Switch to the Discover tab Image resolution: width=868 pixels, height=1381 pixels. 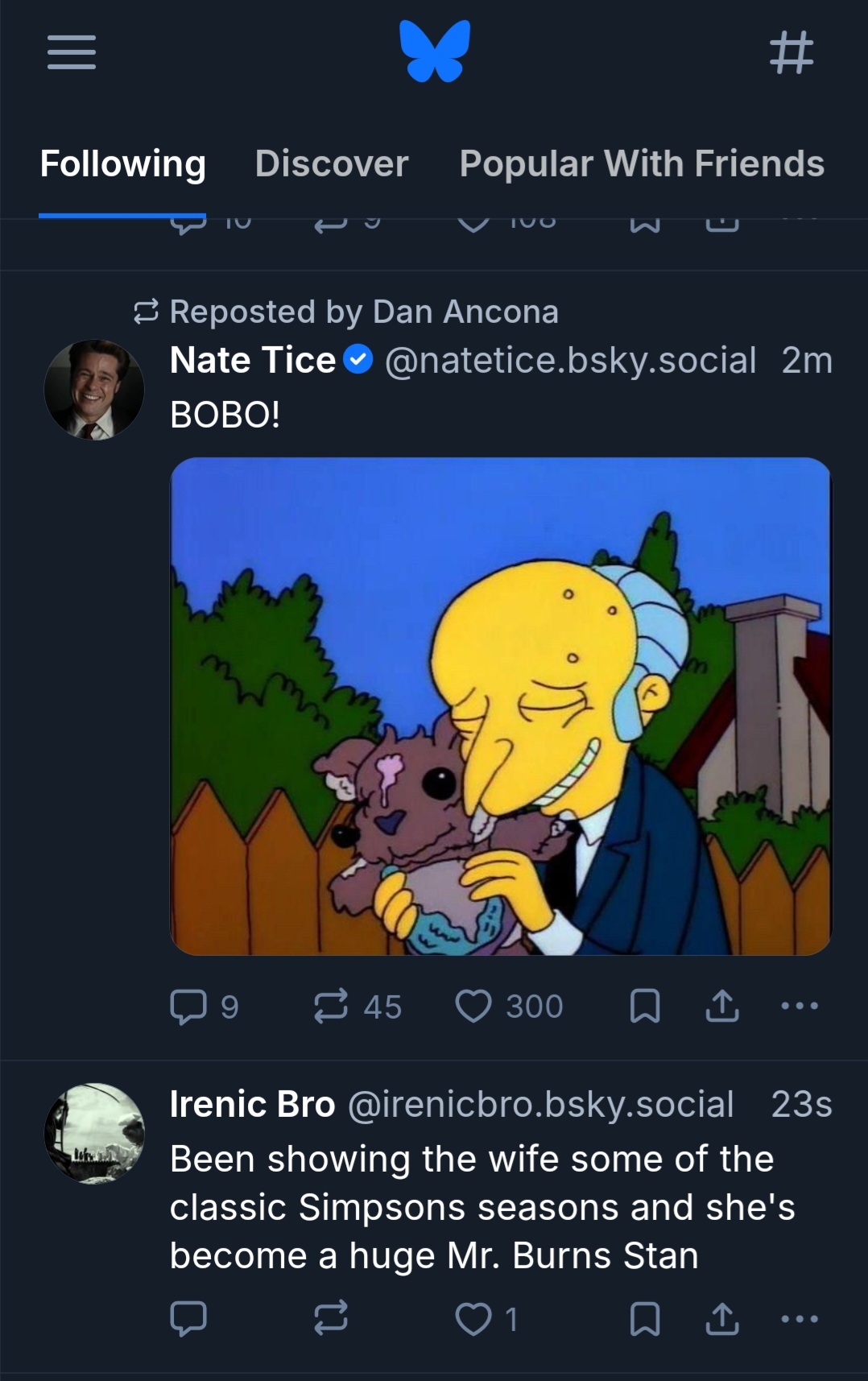coord(332,163)
